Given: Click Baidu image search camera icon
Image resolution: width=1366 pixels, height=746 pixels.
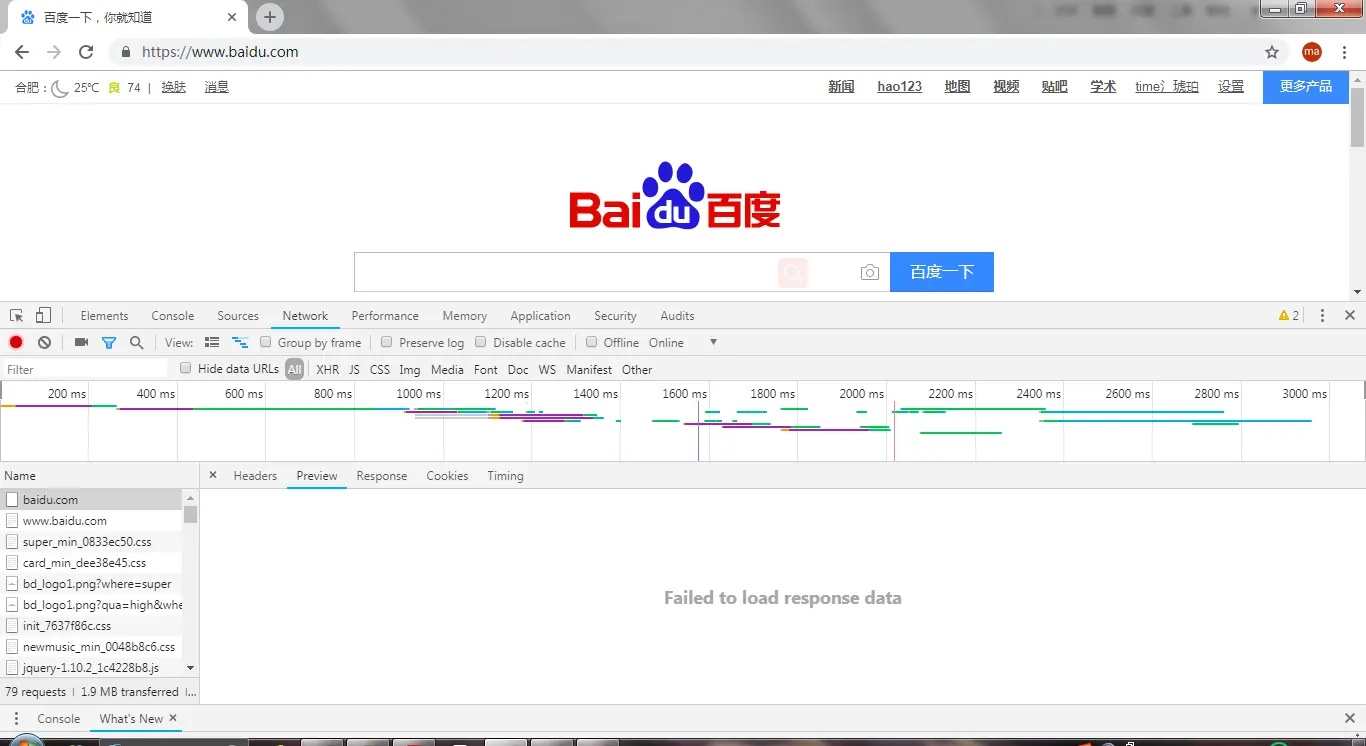Looking at the screenshot, I should click(x=870, y=272).
